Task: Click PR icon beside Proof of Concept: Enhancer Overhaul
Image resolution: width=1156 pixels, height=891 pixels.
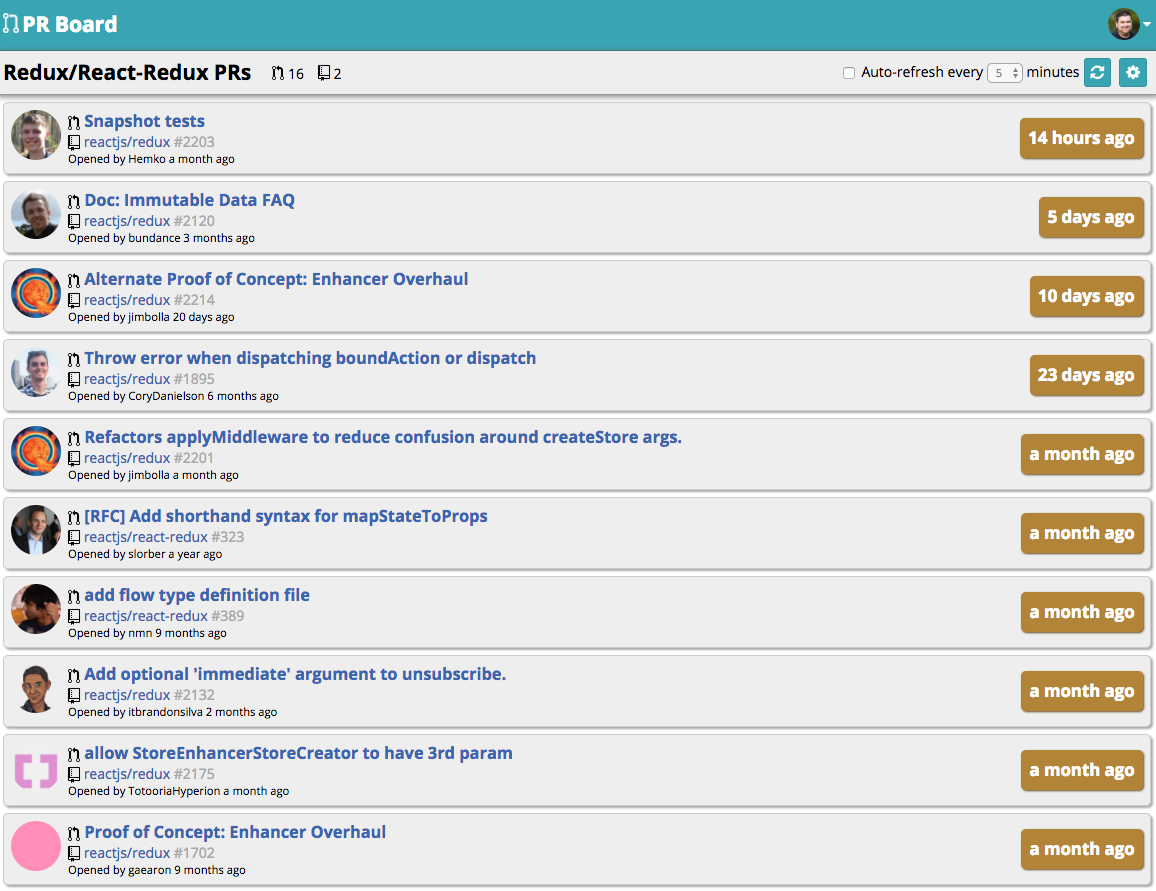Action: [x=74, y=833]
